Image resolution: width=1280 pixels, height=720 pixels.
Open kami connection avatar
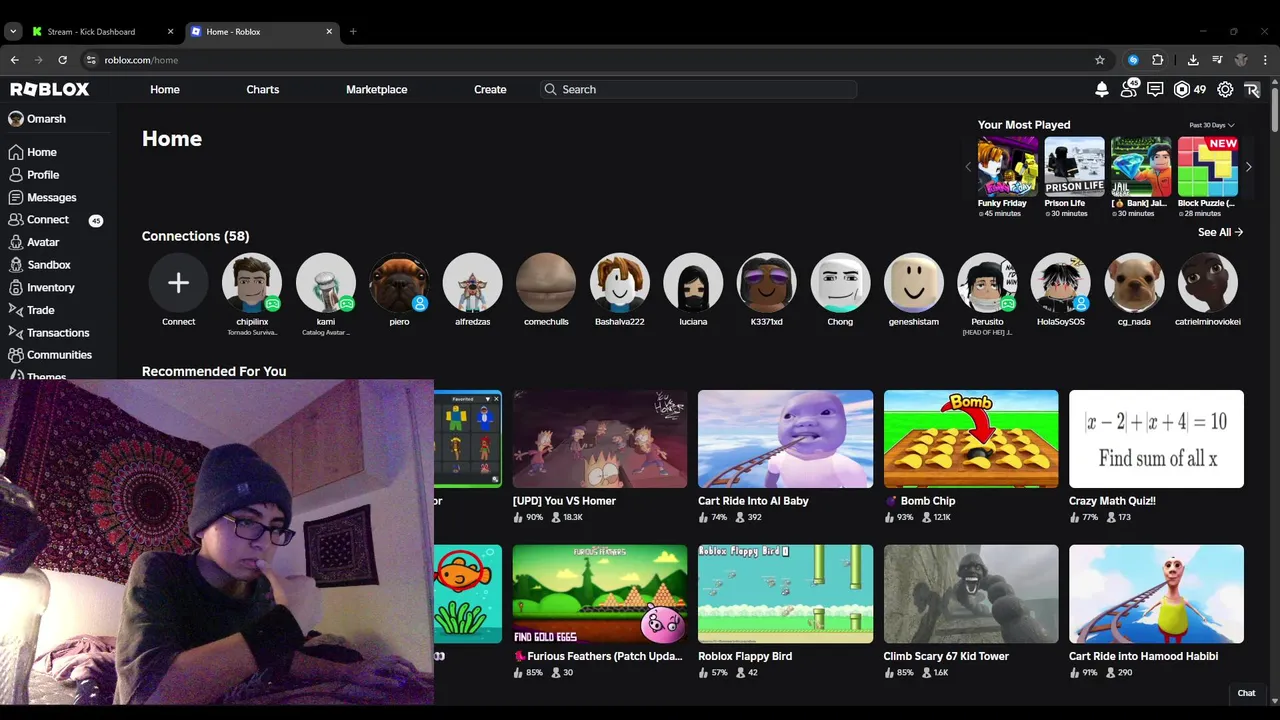[x=326, y=283]
